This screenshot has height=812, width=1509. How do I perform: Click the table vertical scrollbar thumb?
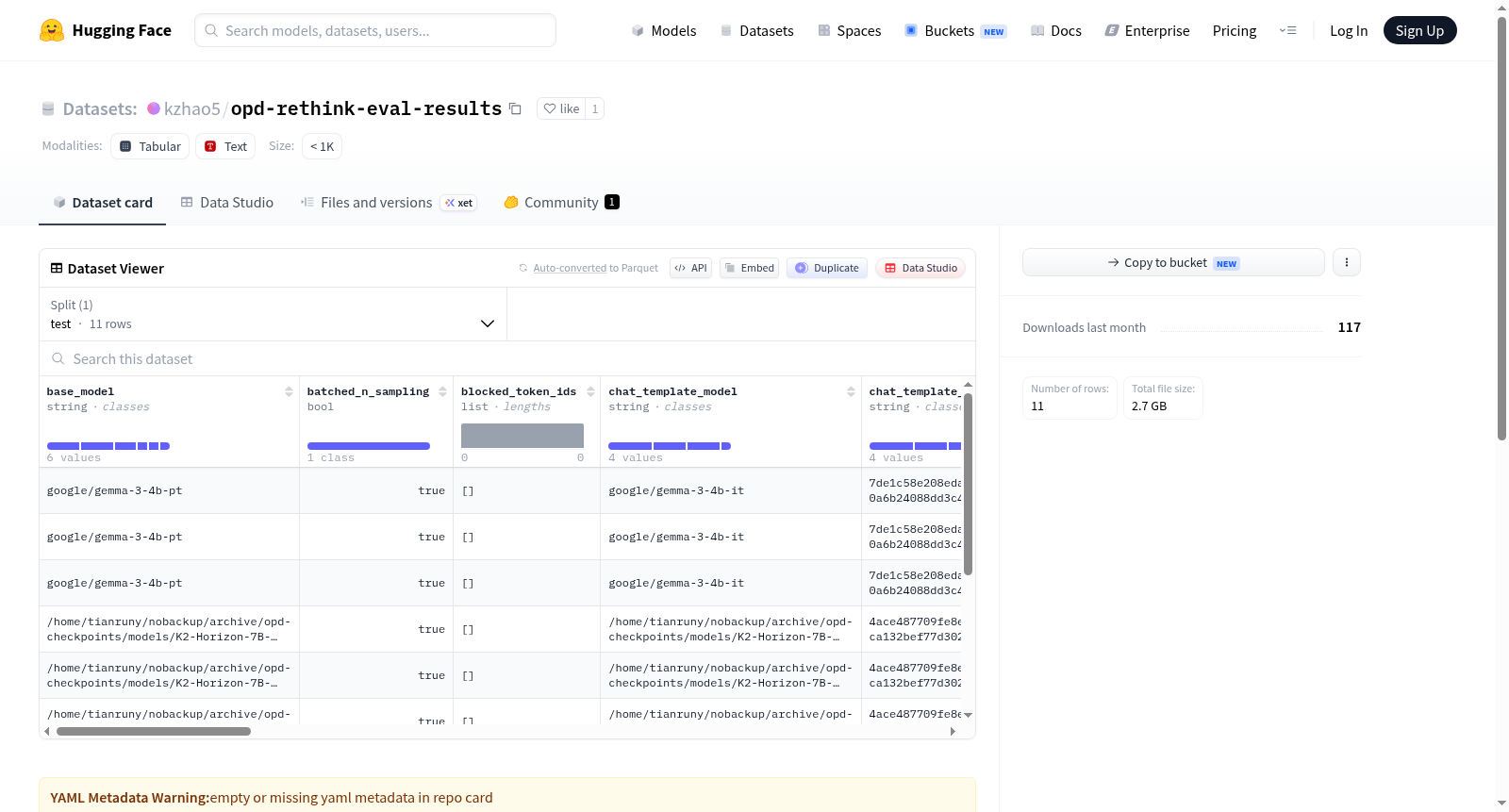coord(968,484)
